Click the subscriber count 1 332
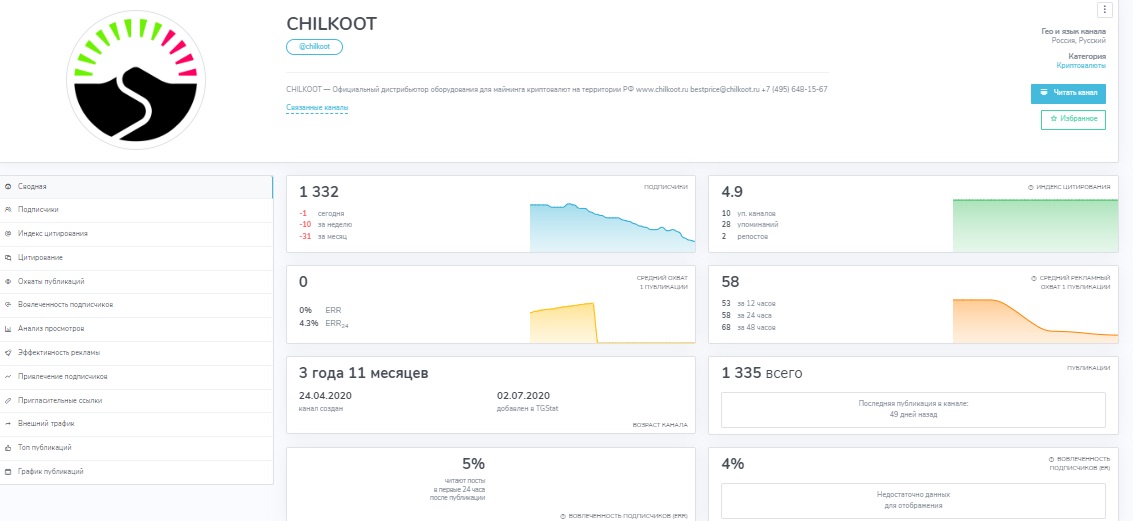This screenshot has height=521, width=1133. [x=319, y=191]
